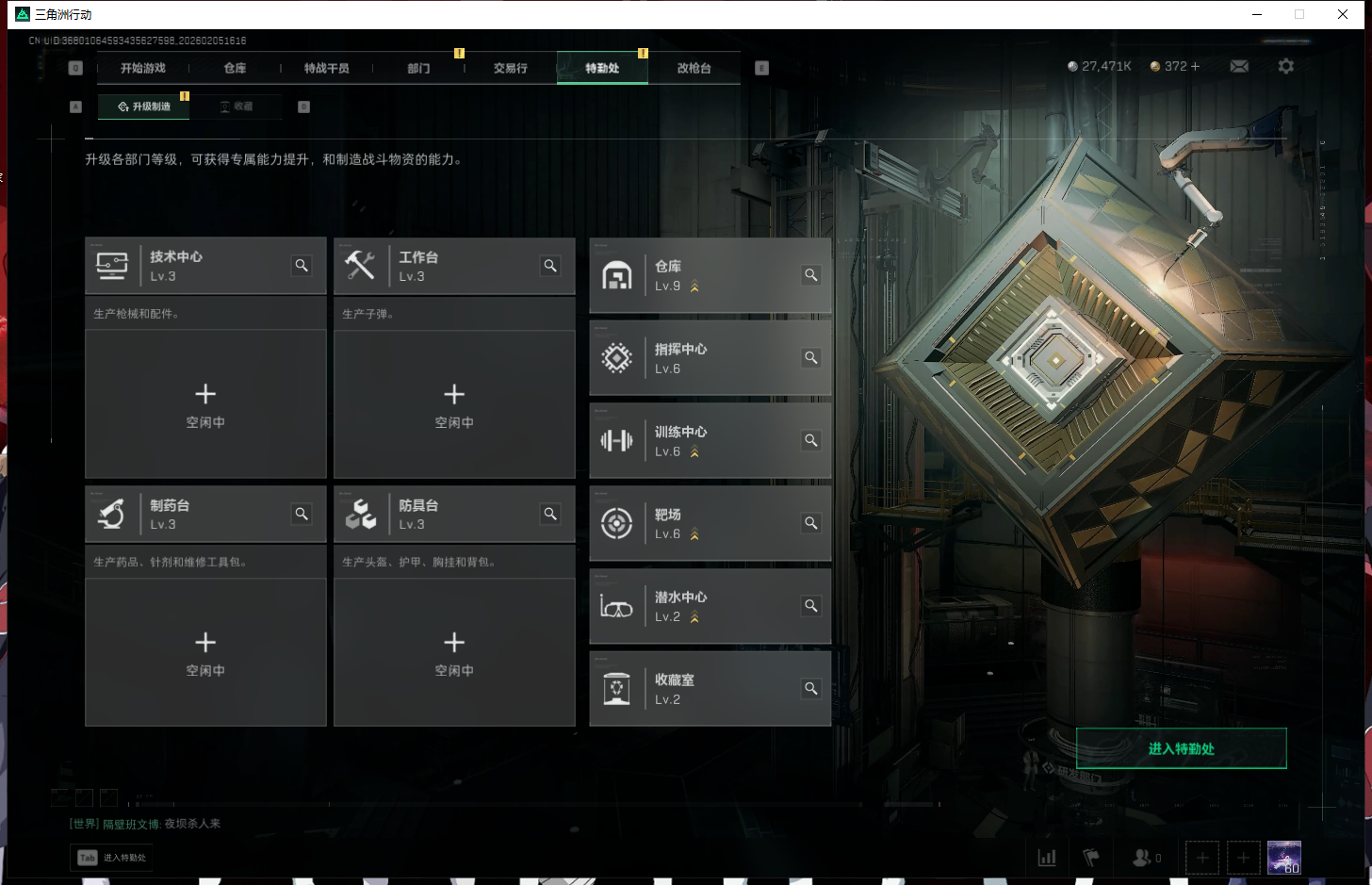This screenshot has width=1372, height=885.
Task: Open the 潜水中心 Lv.2 panel
Action: (x=710, y=606)
